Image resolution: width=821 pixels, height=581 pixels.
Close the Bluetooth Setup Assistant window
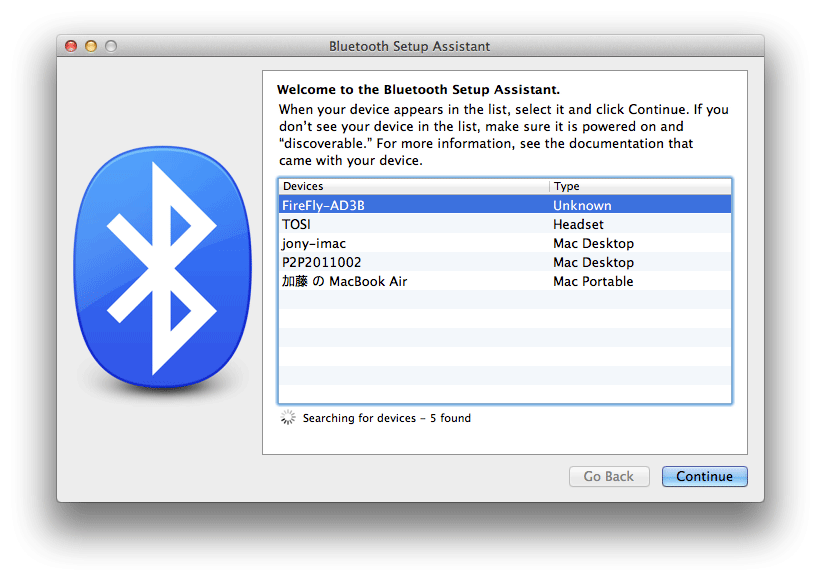pos(71,46)
